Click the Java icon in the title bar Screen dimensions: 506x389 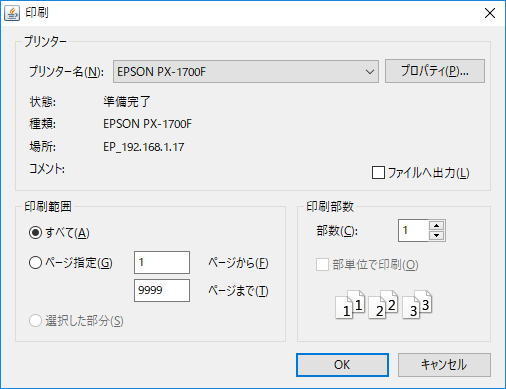[x=12, y=13]
